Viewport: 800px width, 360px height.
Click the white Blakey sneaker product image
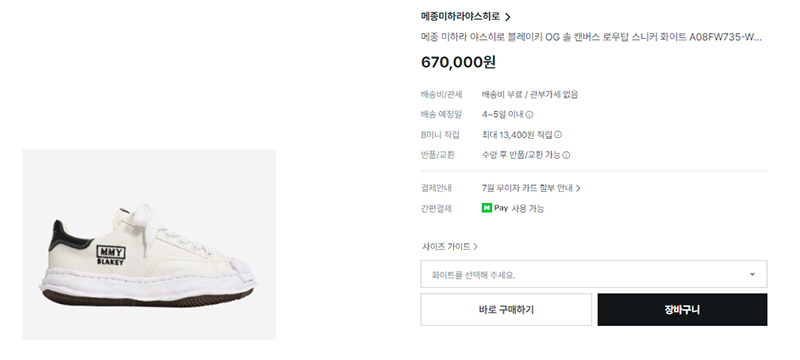[149, 244]
